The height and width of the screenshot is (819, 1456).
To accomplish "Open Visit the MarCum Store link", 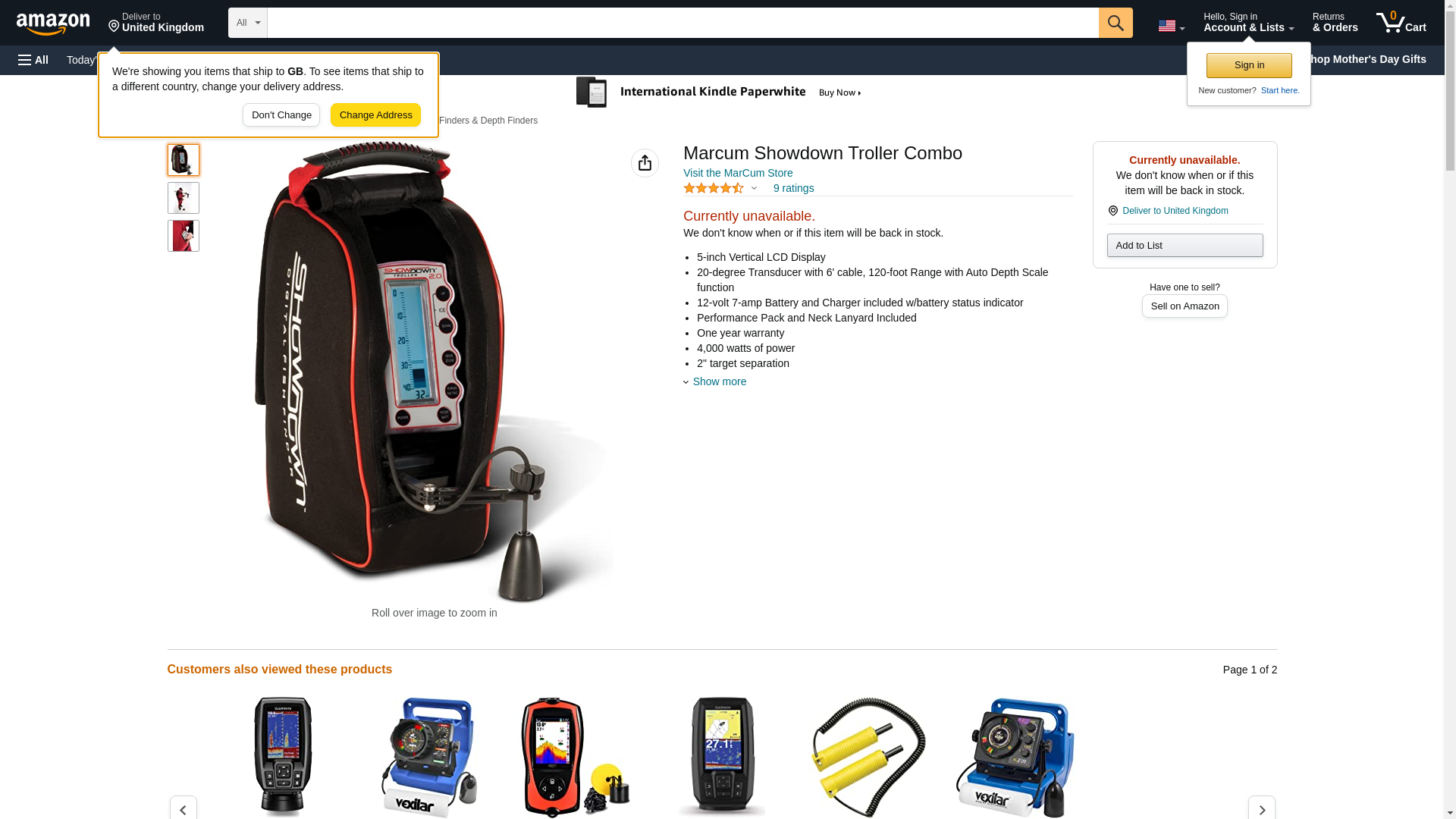I will pos(738,173).
